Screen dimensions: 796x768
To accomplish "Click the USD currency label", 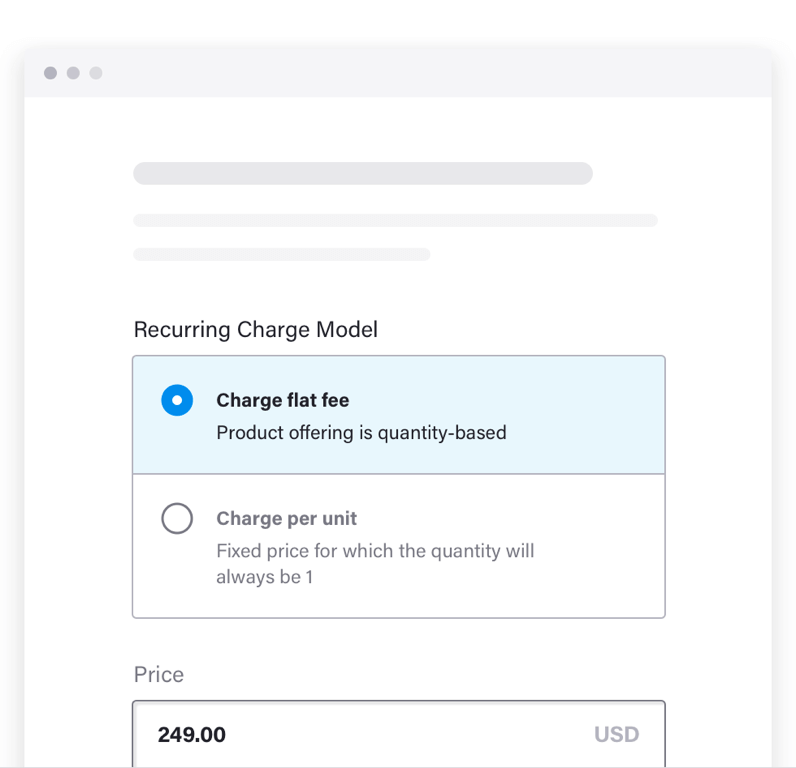I will pyautogui.click(x=616, y=735).
